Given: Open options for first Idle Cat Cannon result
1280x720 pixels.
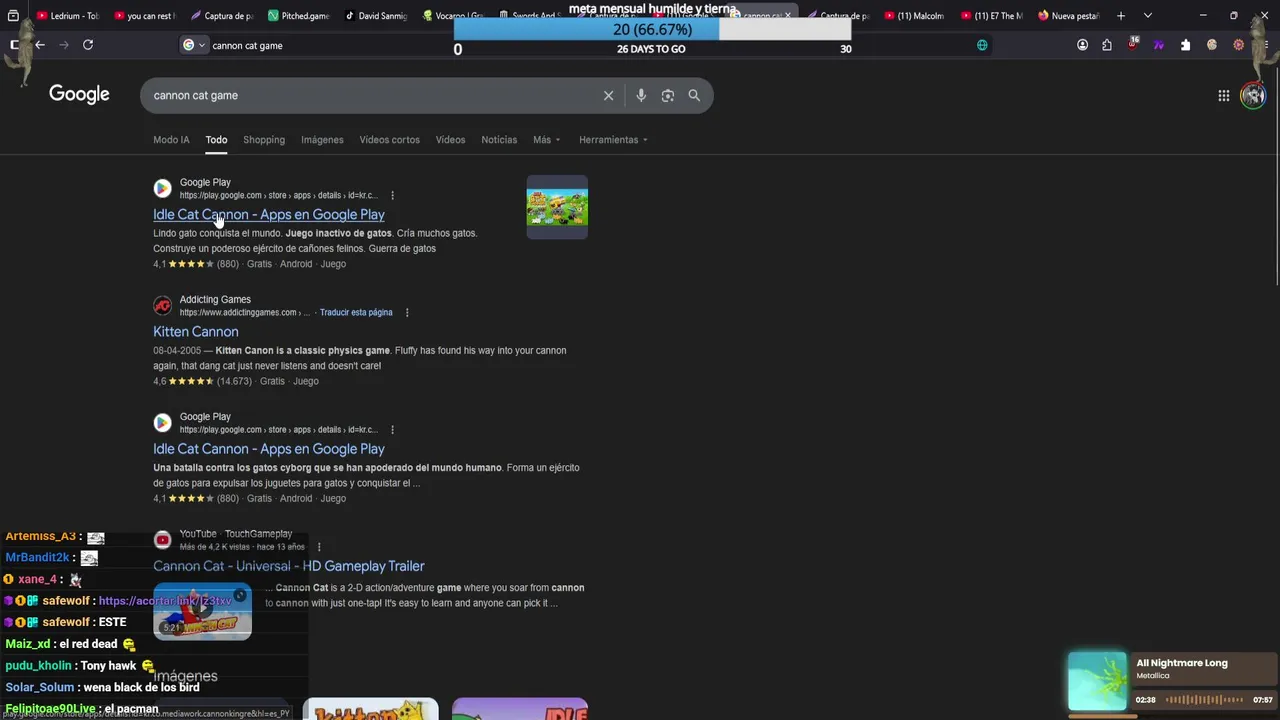Looking at the screenshot, I should 392,195.
